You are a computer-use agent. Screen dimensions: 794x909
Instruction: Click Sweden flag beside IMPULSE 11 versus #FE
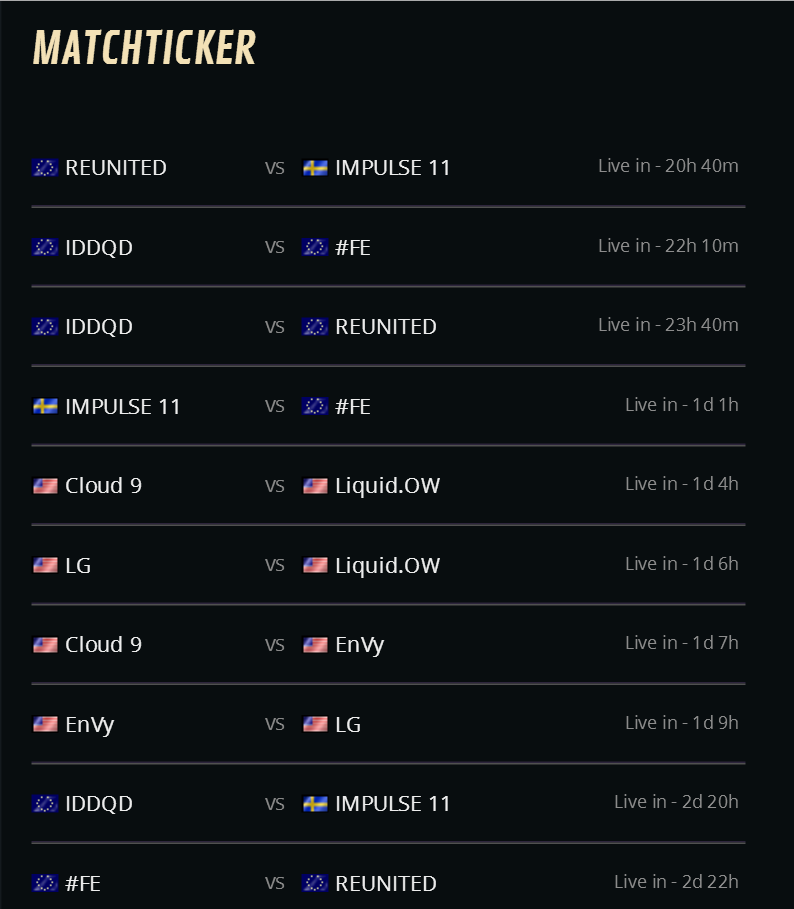tap(45, 406)
